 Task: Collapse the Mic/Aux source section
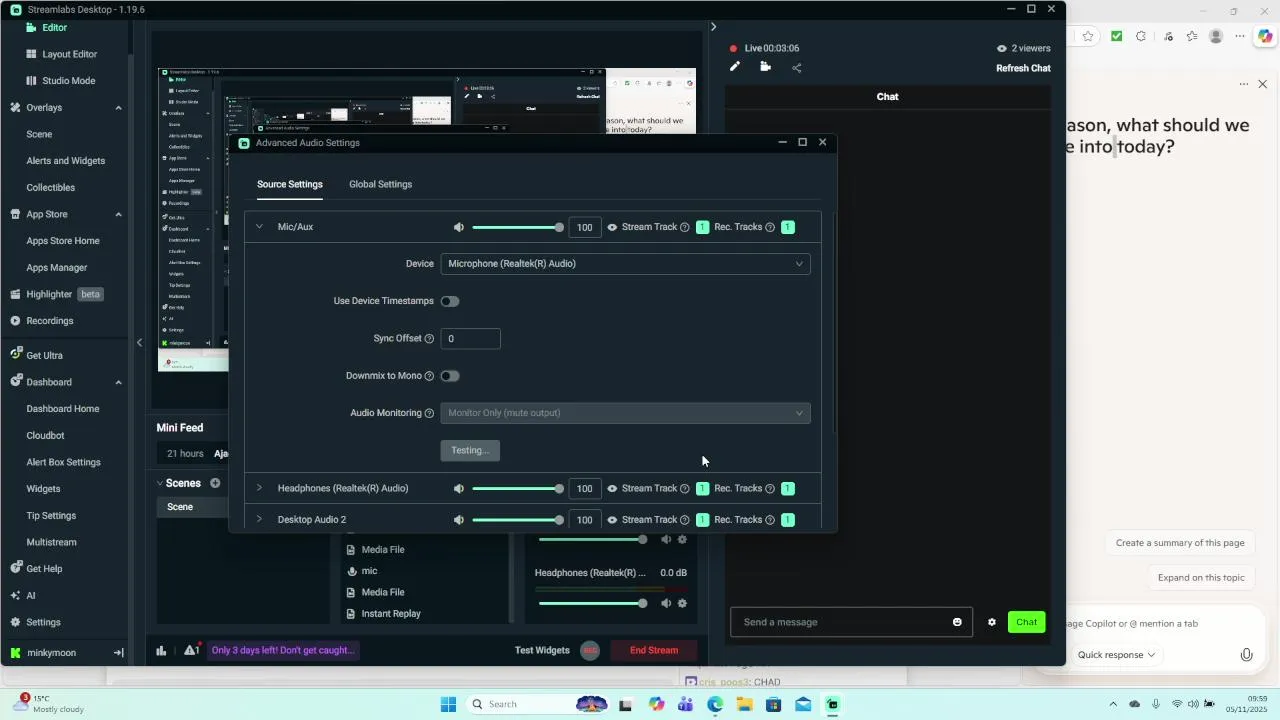[x=259, y=227]
